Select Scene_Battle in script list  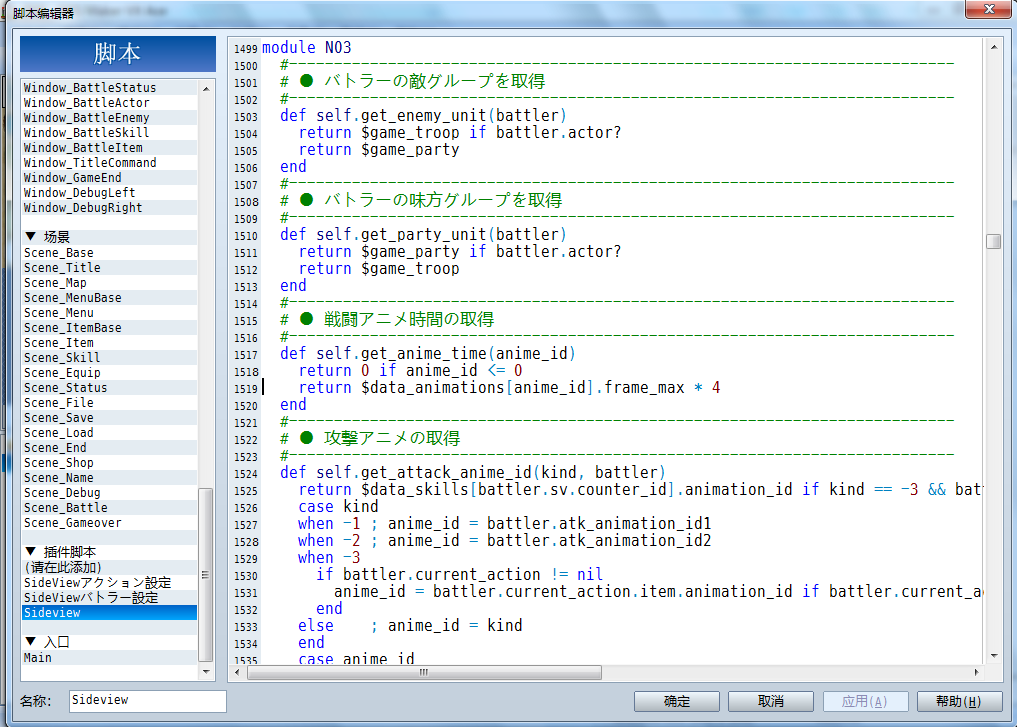pos(110,508)
